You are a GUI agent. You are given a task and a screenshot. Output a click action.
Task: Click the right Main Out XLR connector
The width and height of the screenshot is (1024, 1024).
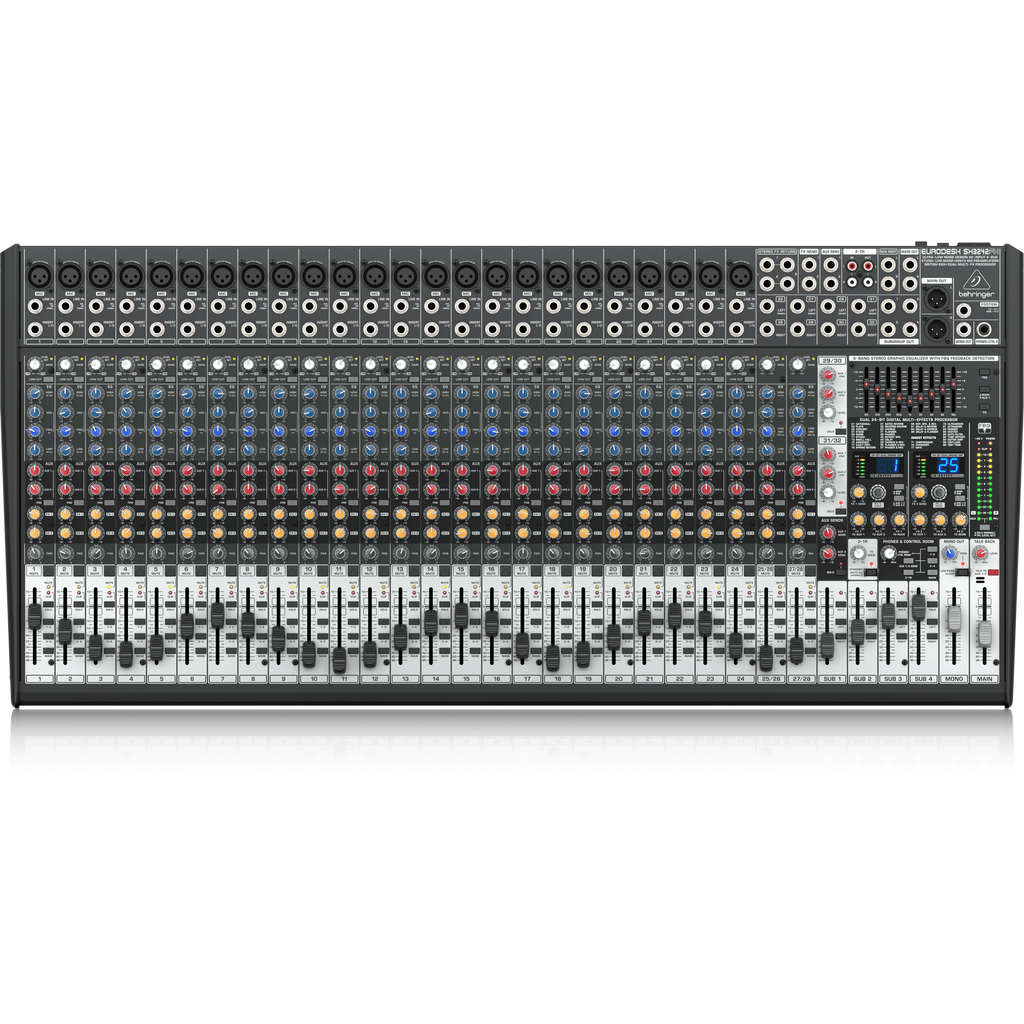pyautogui.click(x=936, y=328)
